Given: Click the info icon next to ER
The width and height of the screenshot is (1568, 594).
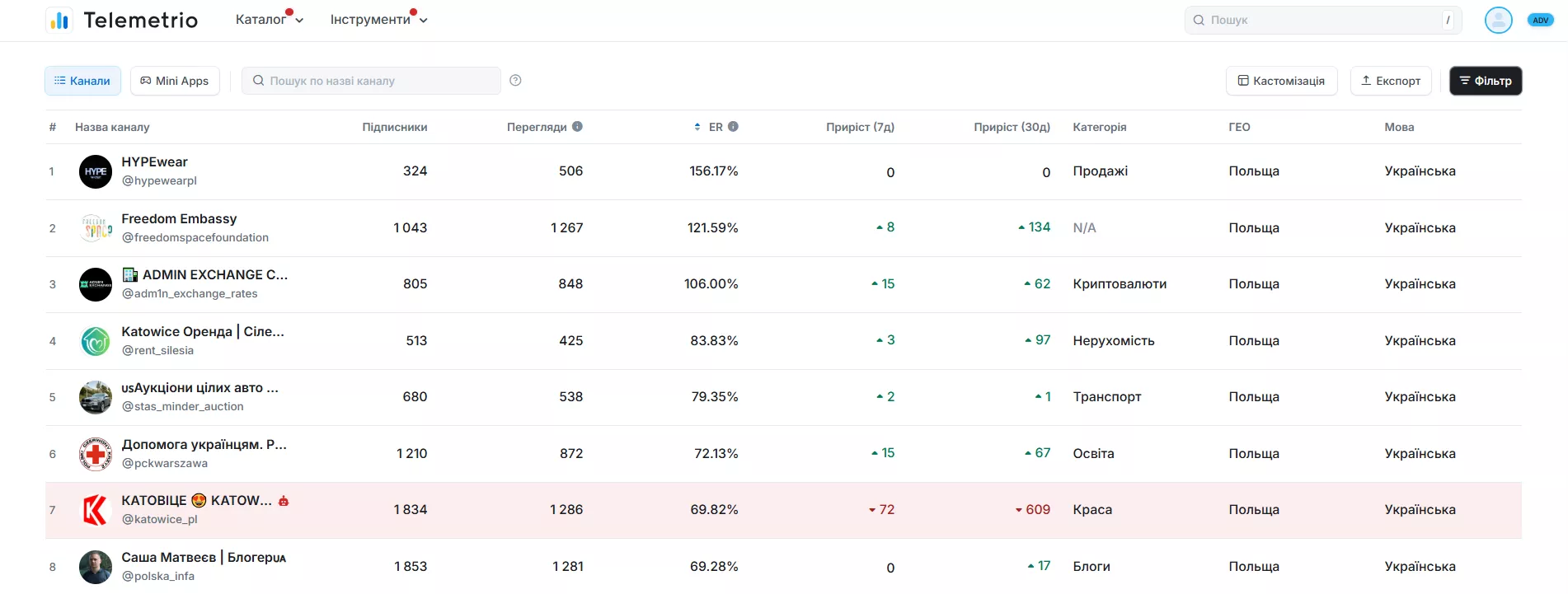Looking at the screenshot, I should pyautogui.click(x=733, y=126).
